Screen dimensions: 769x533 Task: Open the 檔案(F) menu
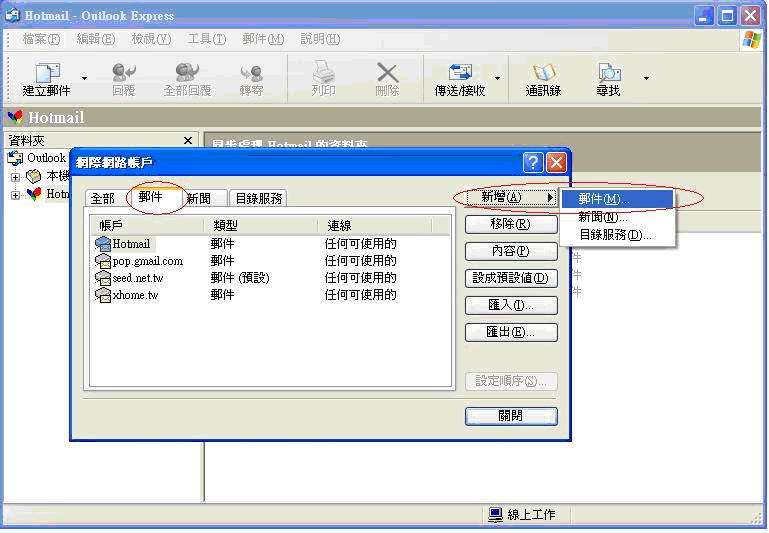41,39
